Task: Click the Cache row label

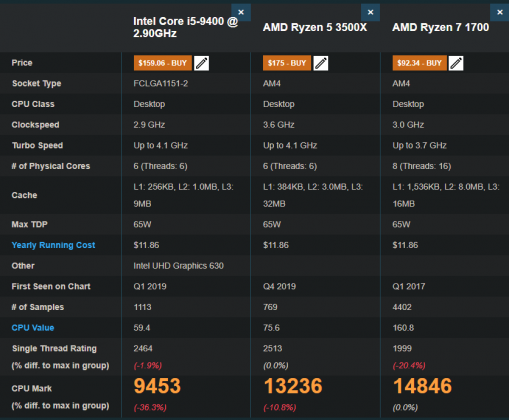Action: pyautogui.click(x=24, y=195)
